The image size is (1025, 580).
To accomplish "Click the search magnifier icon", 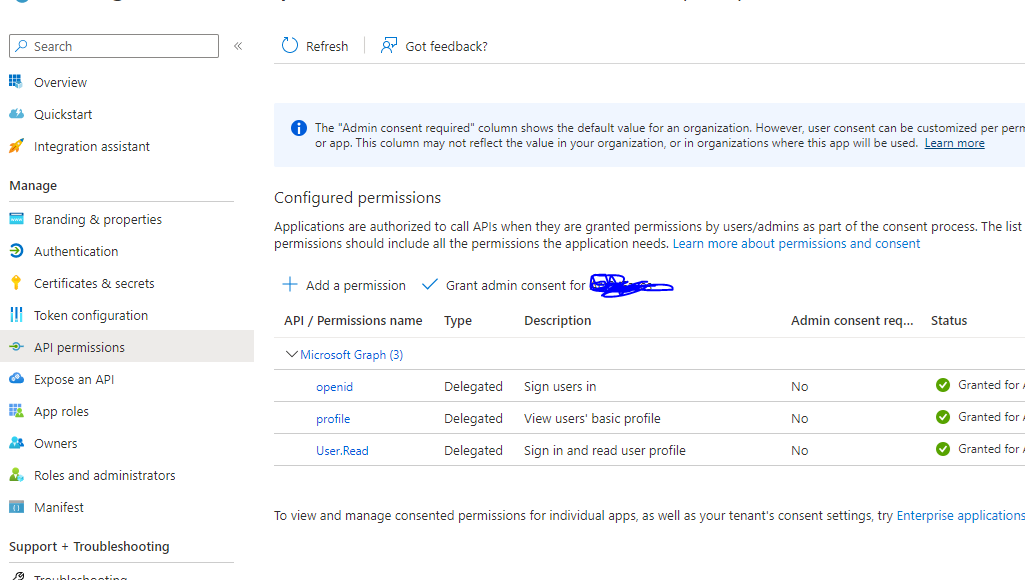I will (x=22, y=46).
